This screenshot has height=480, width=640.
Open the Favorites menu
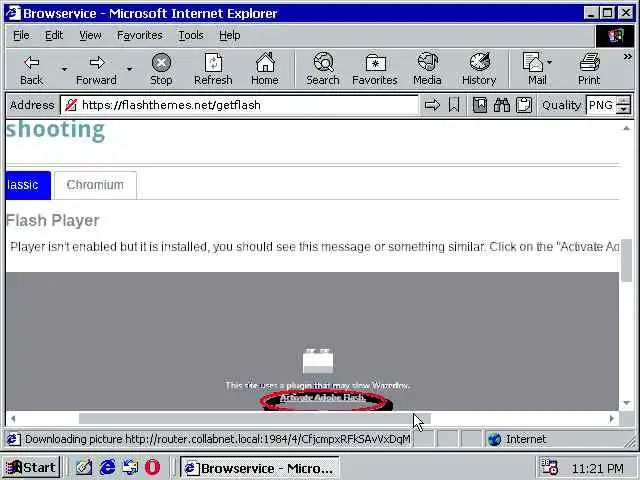140,36
